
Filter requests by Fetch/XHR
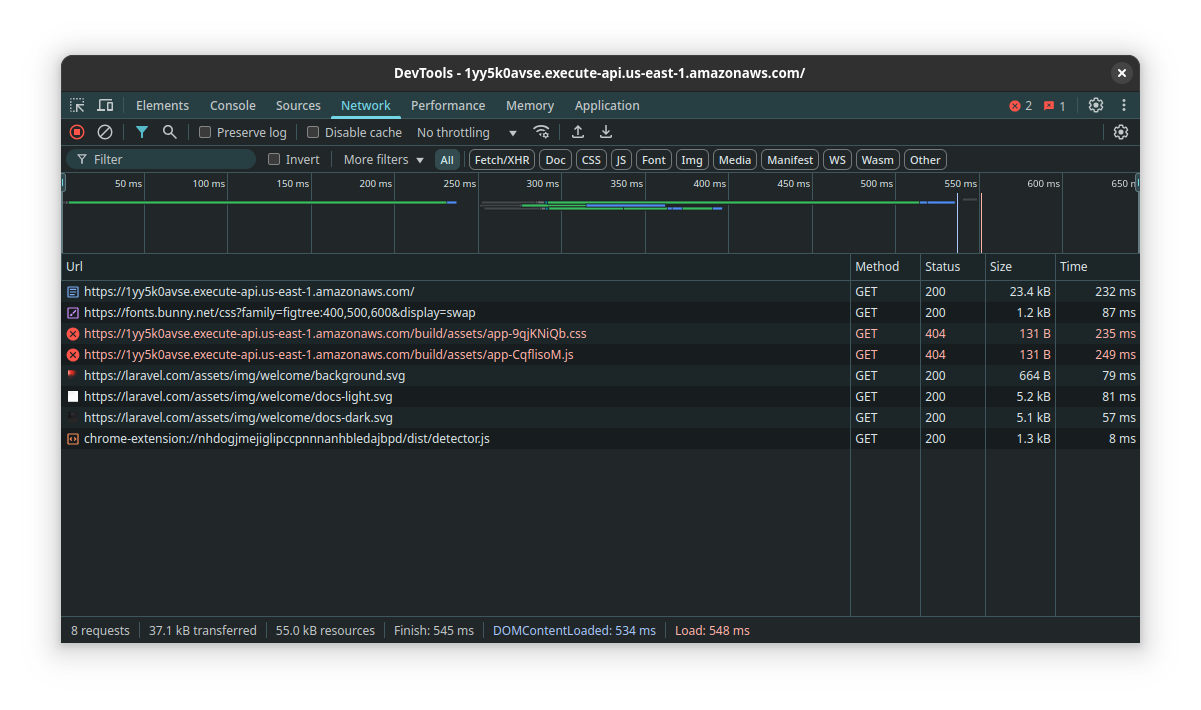point(502,160)
